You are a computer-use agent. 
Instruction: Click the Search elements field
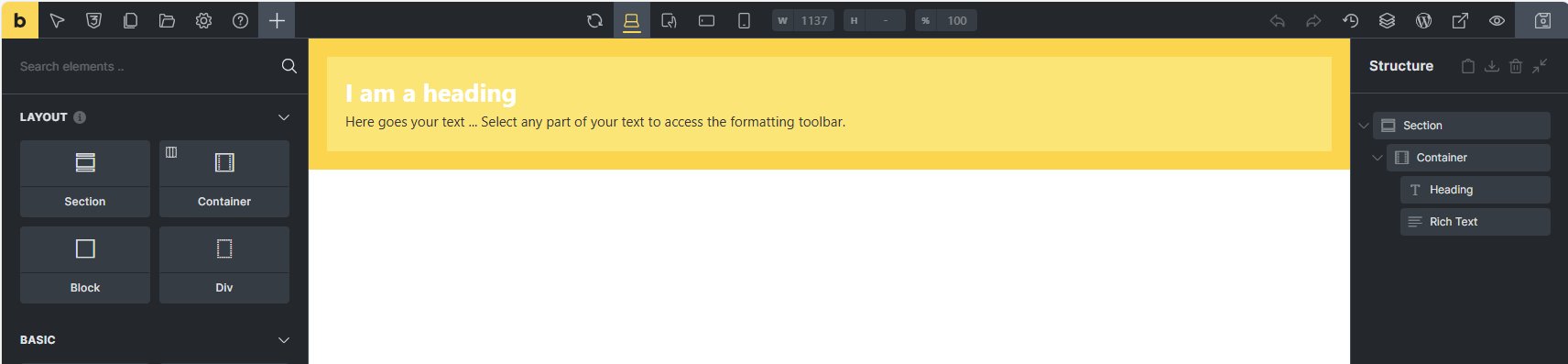(x=147, y=66)
